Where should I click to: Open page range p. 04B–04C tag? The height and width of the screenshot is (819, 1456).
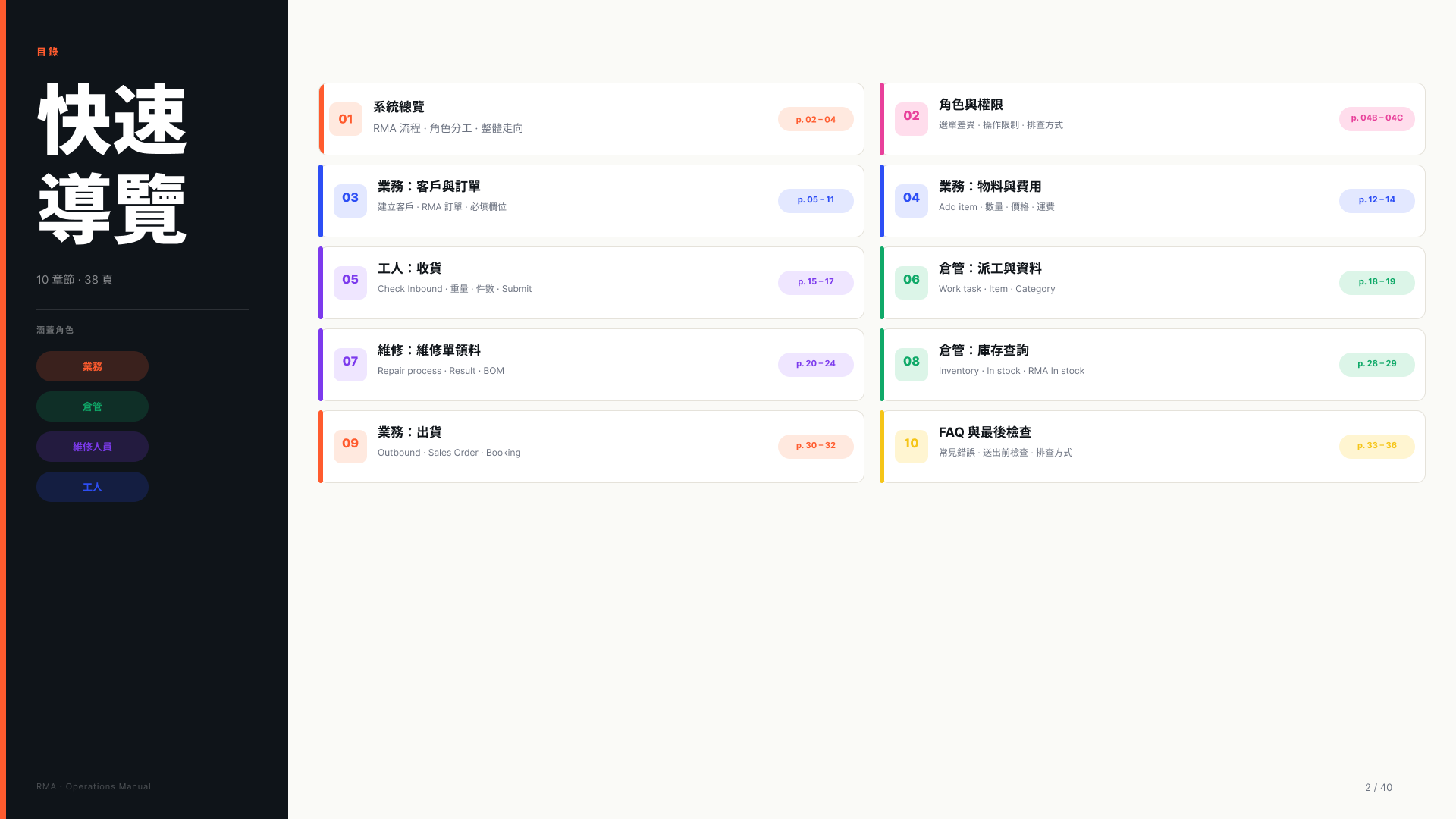1377,119
